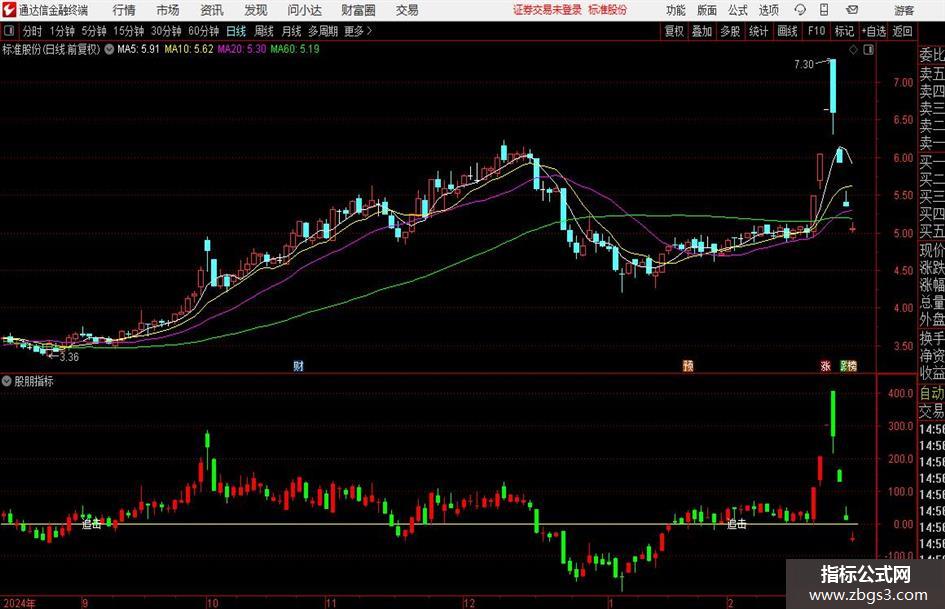Open the 功能 menu
The image size is (945, 609).
pyautogui.click(x=676, y=10)
